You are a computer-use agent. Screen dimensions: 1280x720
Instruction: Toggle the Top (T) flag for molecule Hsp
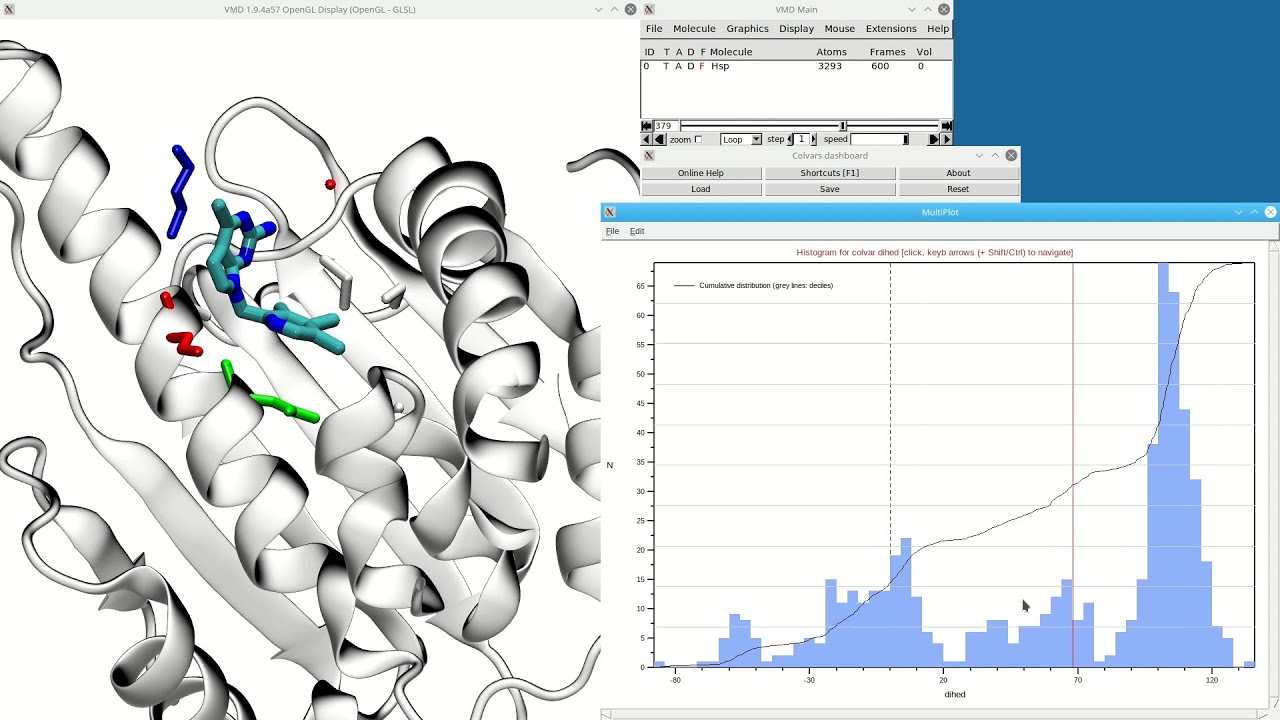point(666,66)
